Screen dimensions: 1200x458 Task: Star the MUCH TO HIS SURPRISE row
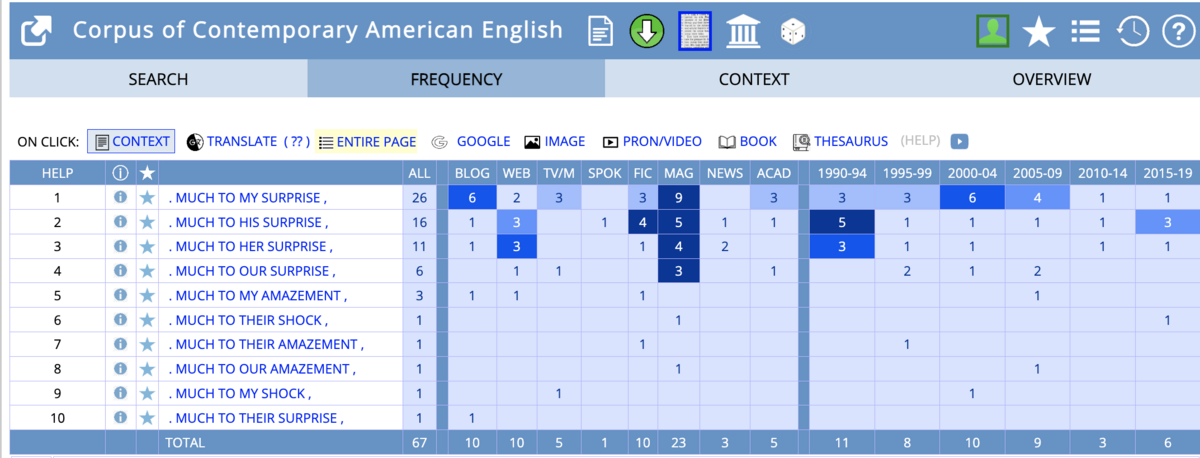tap(147, 222)
